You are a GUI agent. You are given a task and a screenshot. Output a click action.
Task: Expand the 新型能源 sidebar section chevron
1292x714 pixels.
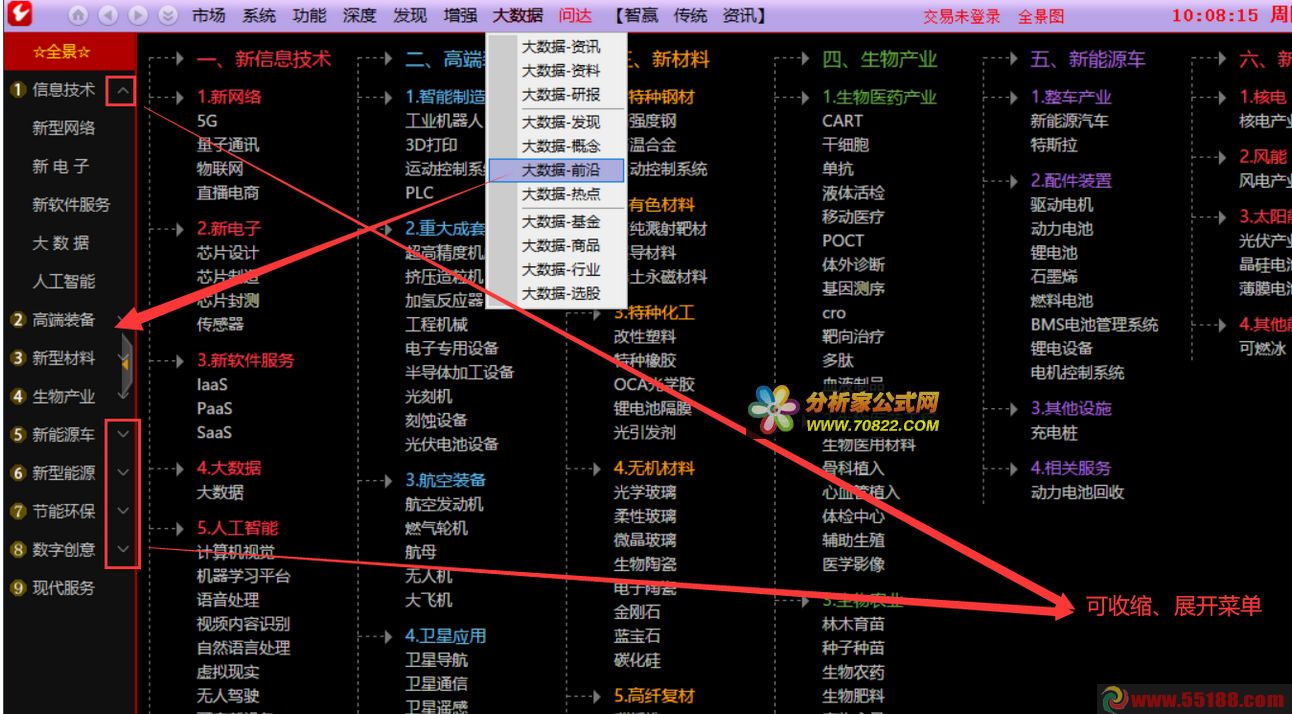[x=122, y=472]
